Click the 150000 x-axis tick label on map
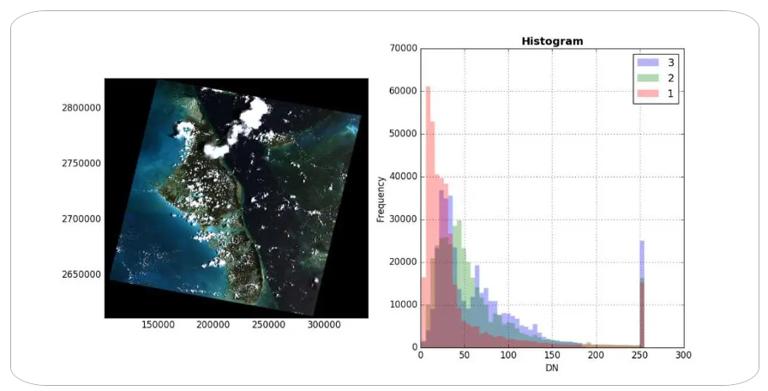Image resolution: width=768 pixels, height=391 pixels. tap(158, 325)
